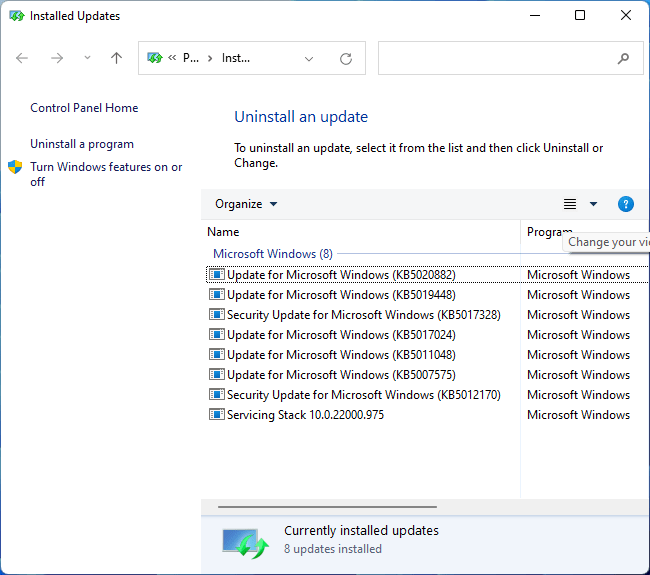The height and width of the screenshot is (575, 650).
Task: Select Update for Microsoft Windows (KB5007575)
Action: pos(427,375)
